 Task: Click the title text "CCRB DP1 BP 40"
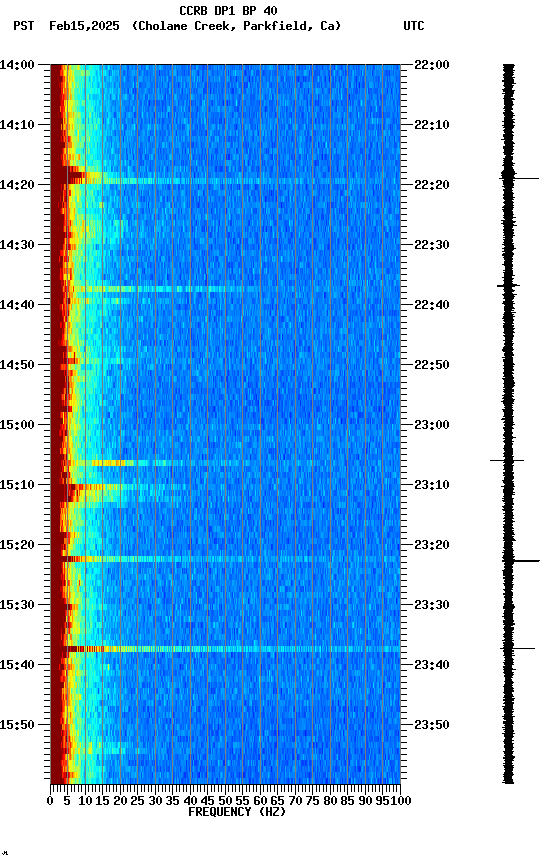(x=228, y=11)
